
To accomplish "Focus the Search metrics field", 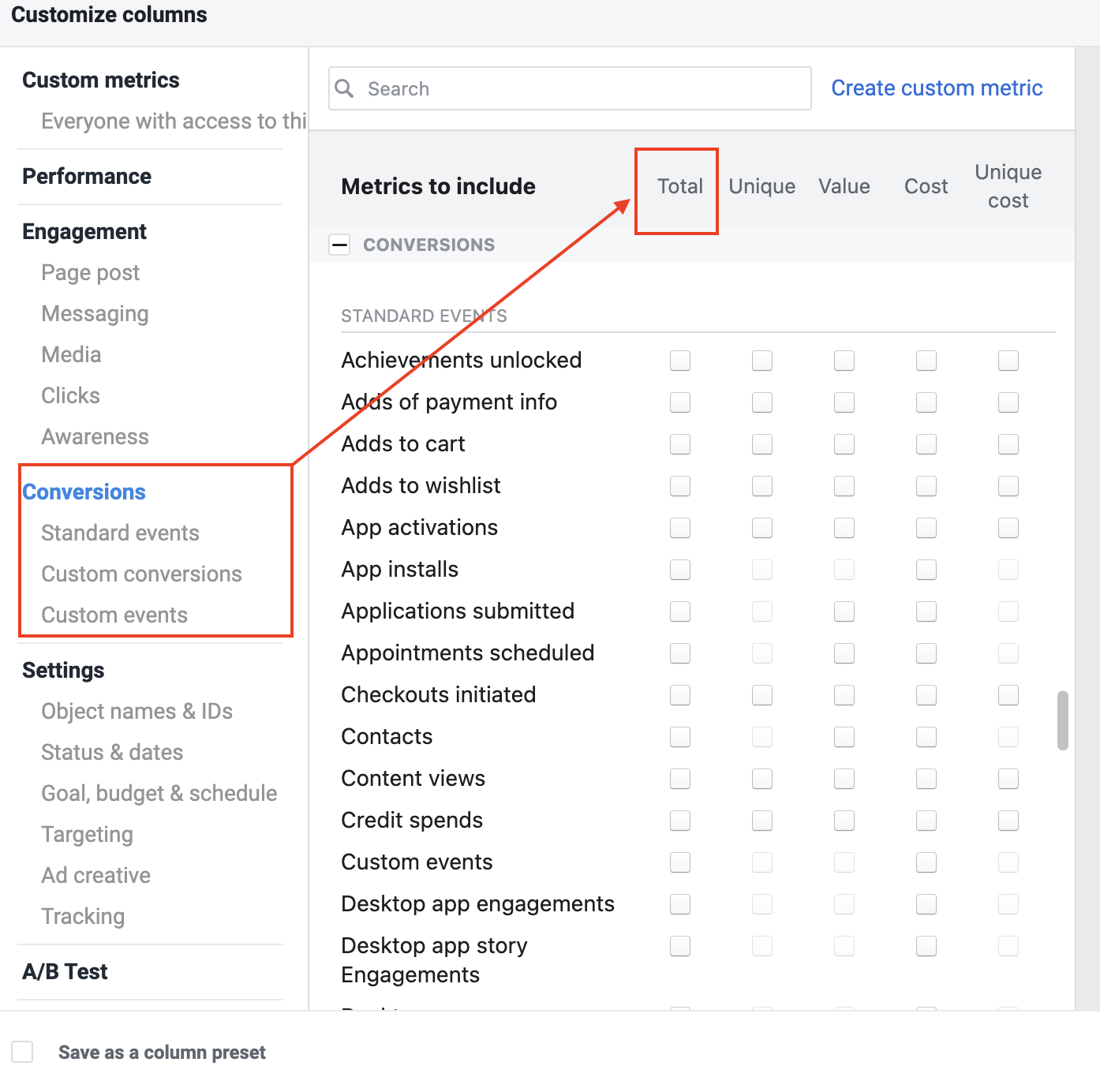I will tap(570, 88).
